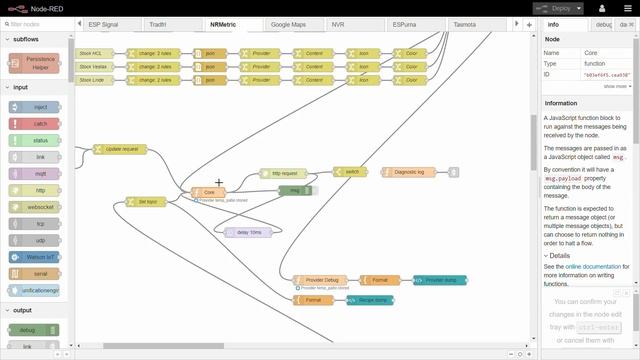
Task: Select the delay 10ms node
Action: pyautogui.click(x=248, y=233)
